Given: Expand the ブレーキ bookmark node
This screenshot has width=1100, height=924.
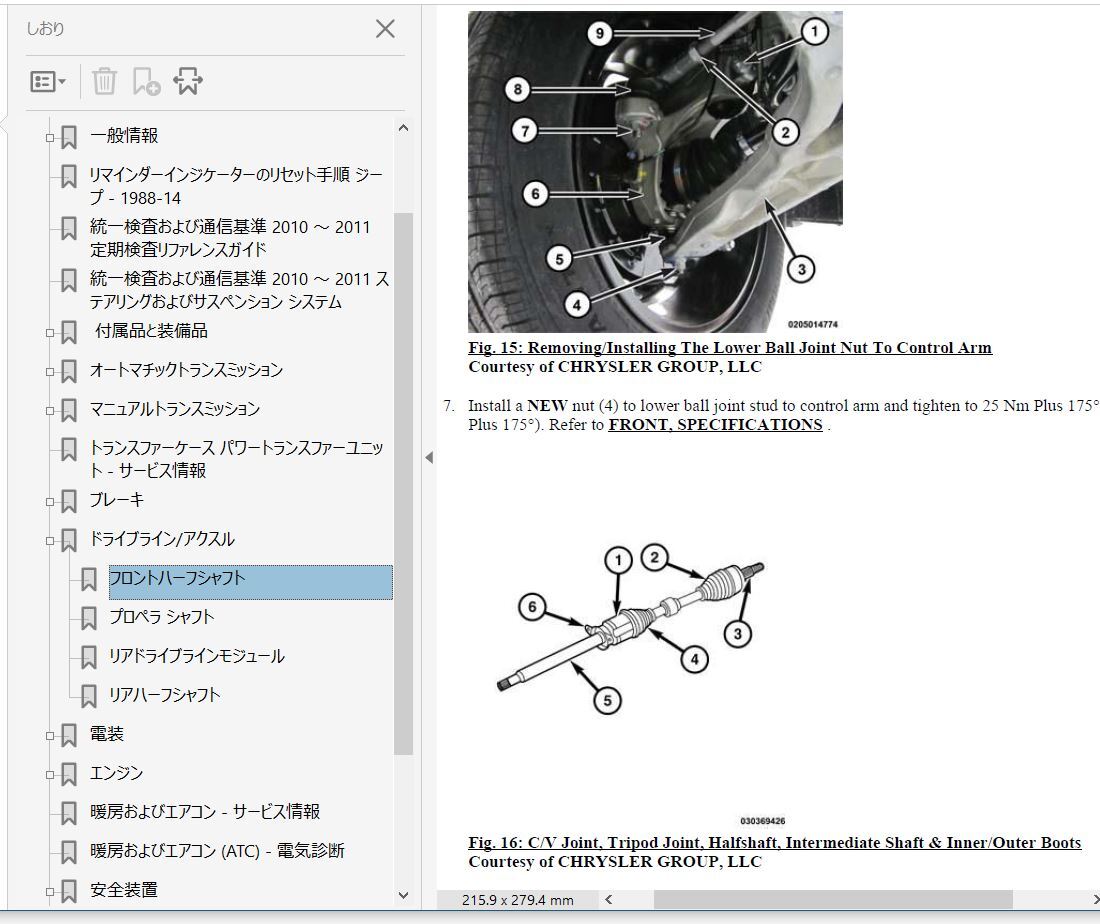Looking at the screenshot, I should (x=50, y=502).
